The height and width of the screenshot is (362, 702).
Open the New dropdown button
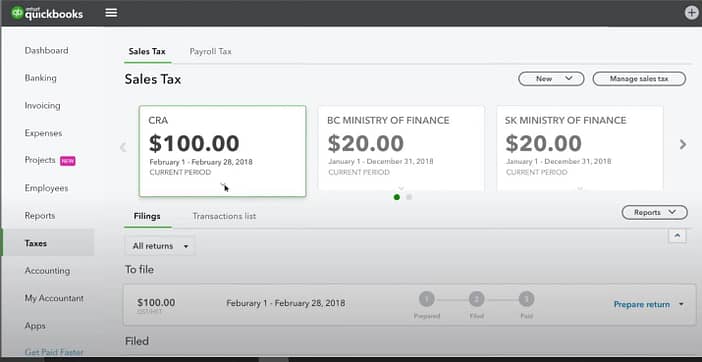tap(551, 79)
